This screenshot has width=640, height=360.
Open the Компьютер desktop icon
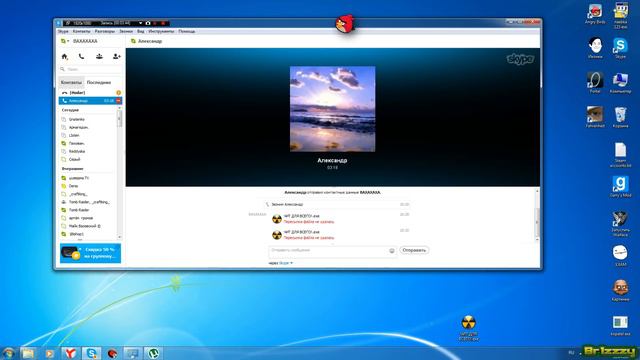tap(620, 83)
